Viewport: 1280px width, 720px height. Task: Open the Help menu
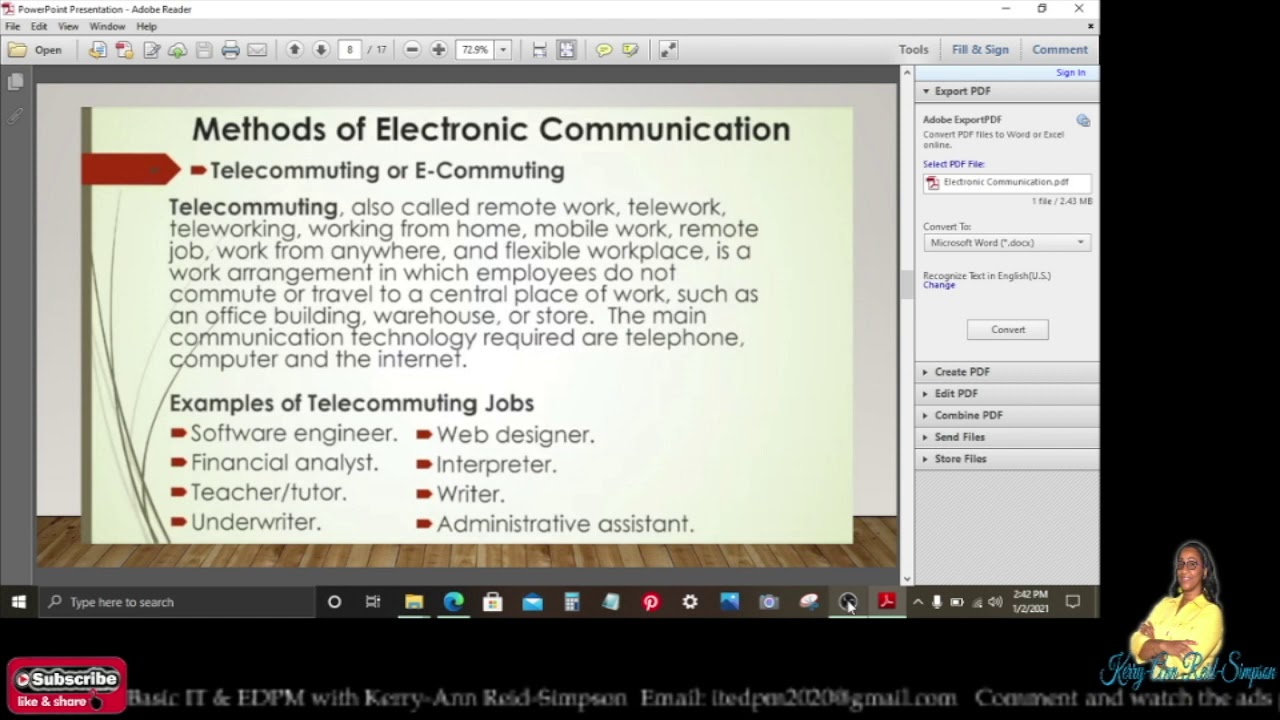click(146, 26)
